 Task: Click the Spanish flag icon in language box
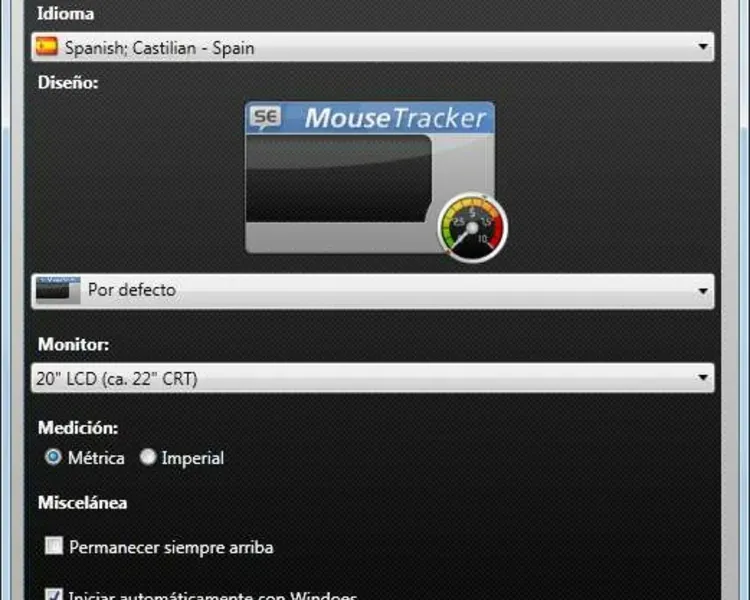click(x=47, y=47)
